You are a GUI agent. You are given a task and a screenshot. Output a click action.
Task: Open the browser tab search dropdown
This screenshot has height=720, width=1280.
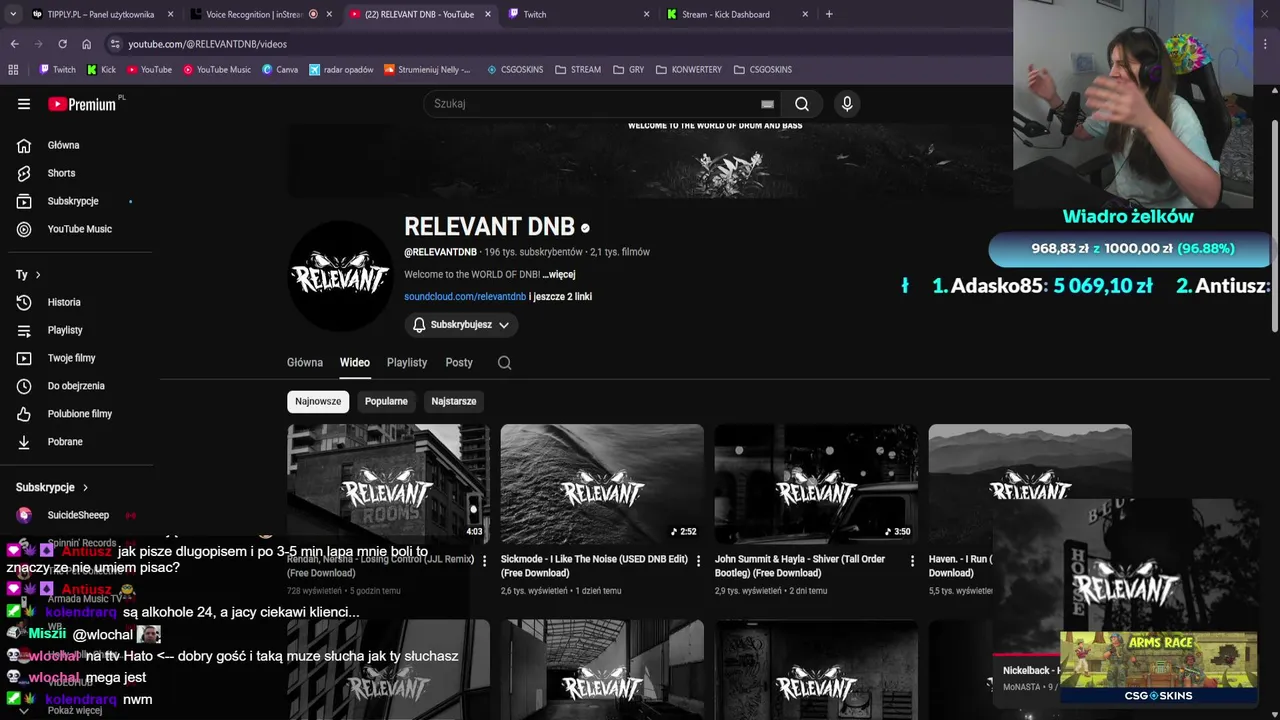[14, 14]
